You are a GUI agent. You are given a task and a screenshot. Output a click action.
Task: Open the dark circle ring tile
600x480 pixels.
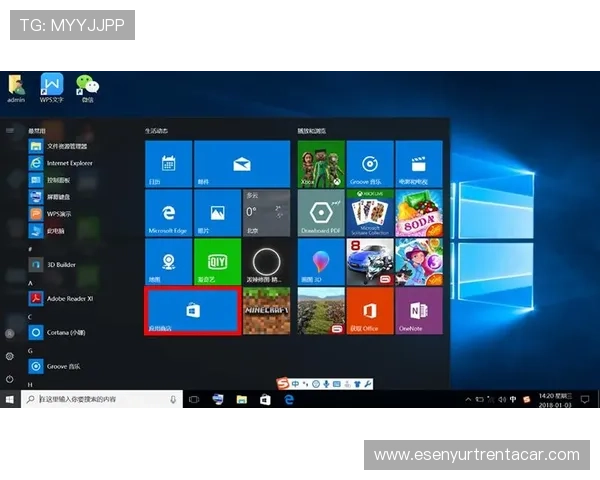pos(266,262)
